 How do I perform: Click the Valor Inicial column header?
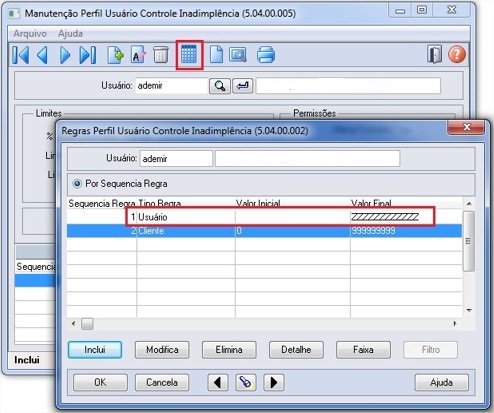coord(293,203)
